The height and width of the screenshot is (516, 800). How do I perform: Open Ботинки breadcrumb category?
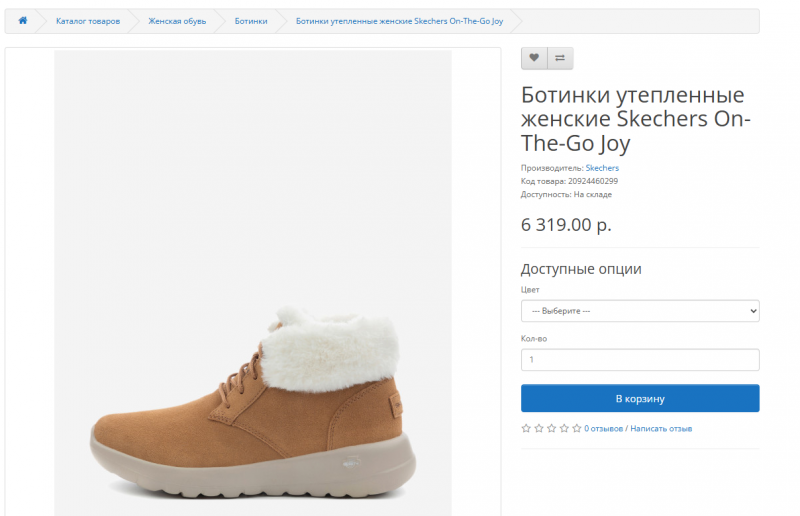click(251, 21)
